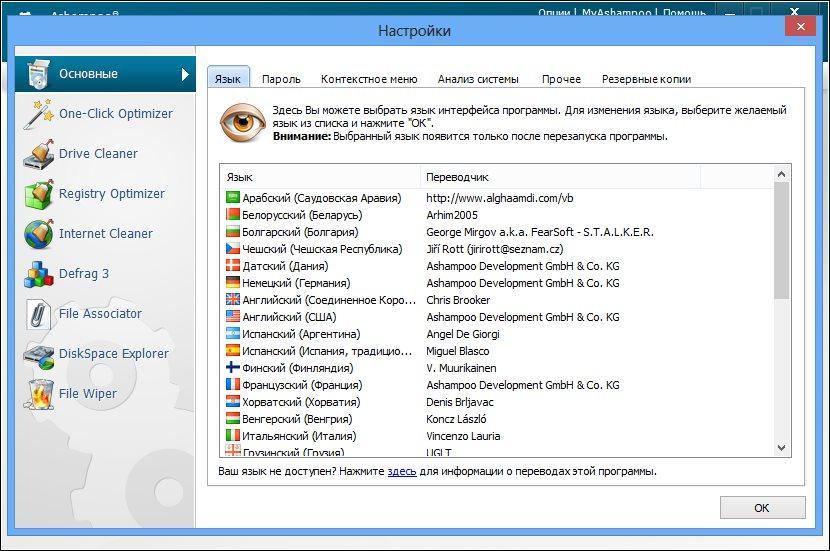This screenshot has height=551, width=830.
Task: Select Французский (Франция) language
Action: [x=302, y=385]
